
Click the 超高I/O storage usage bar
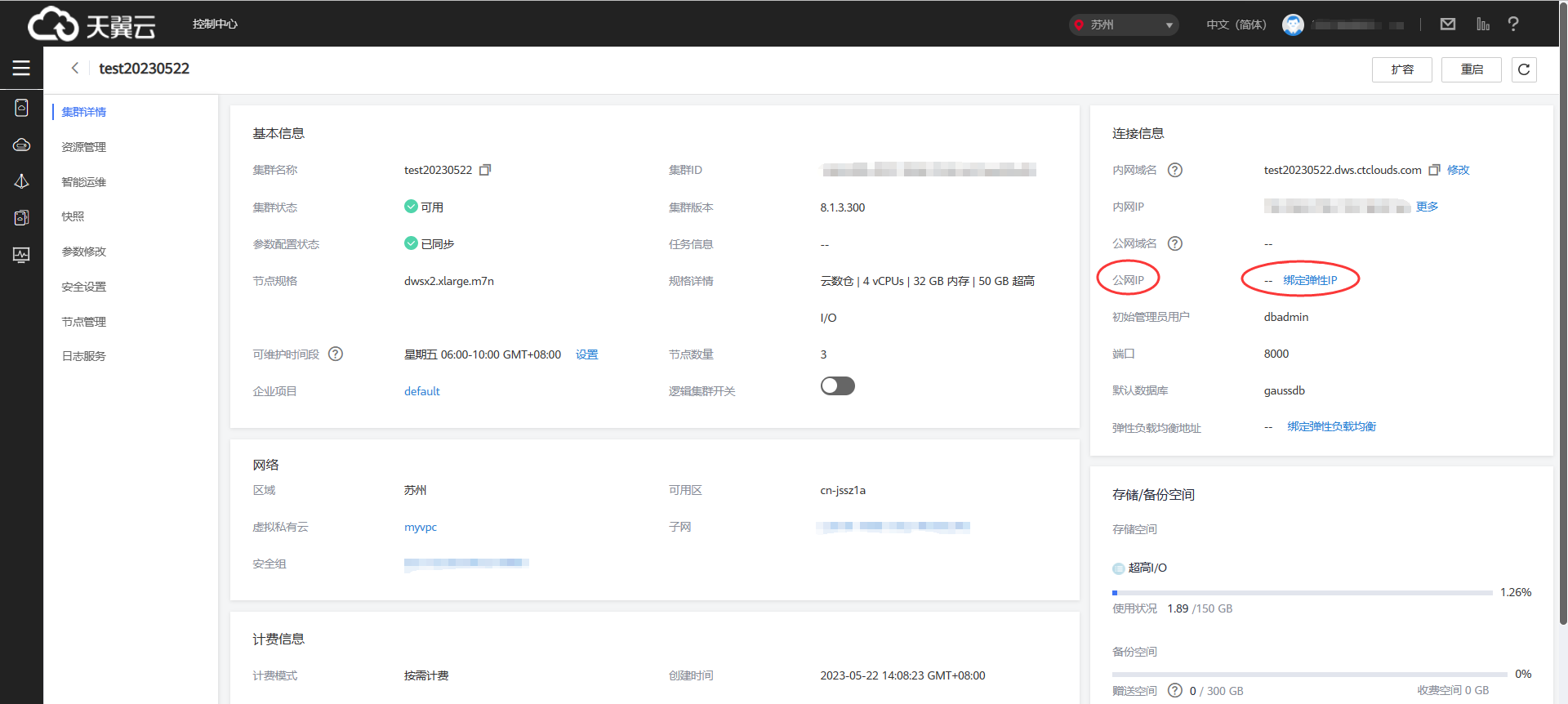[x=1302, y=593]
